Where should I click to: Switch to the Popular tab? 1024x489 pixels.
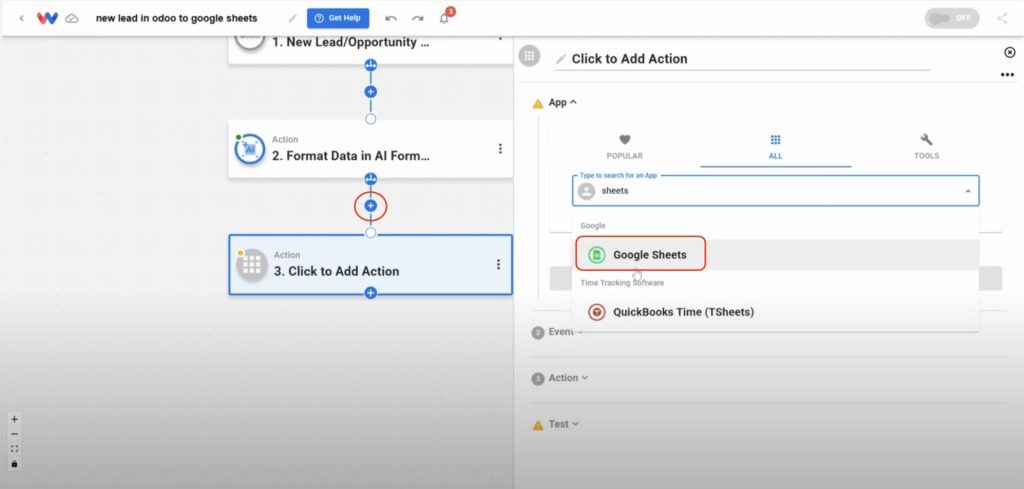coord(624,147)
